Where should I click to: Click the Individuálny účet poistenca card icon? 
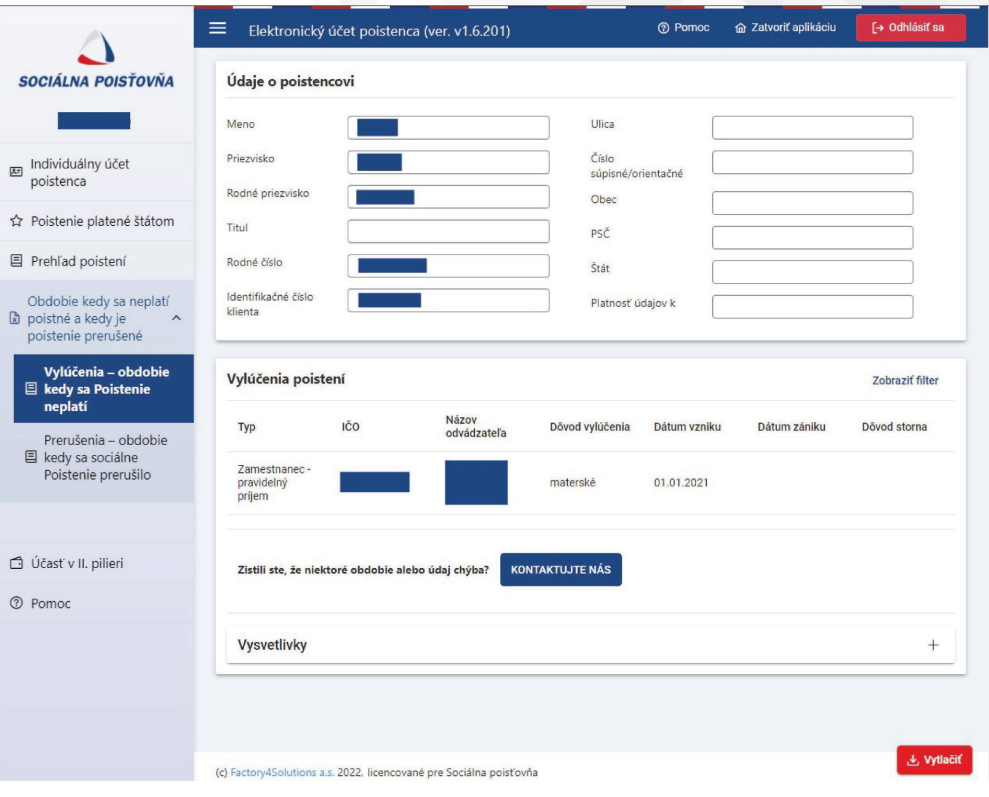pyautogui.click(x=15, y=172)
